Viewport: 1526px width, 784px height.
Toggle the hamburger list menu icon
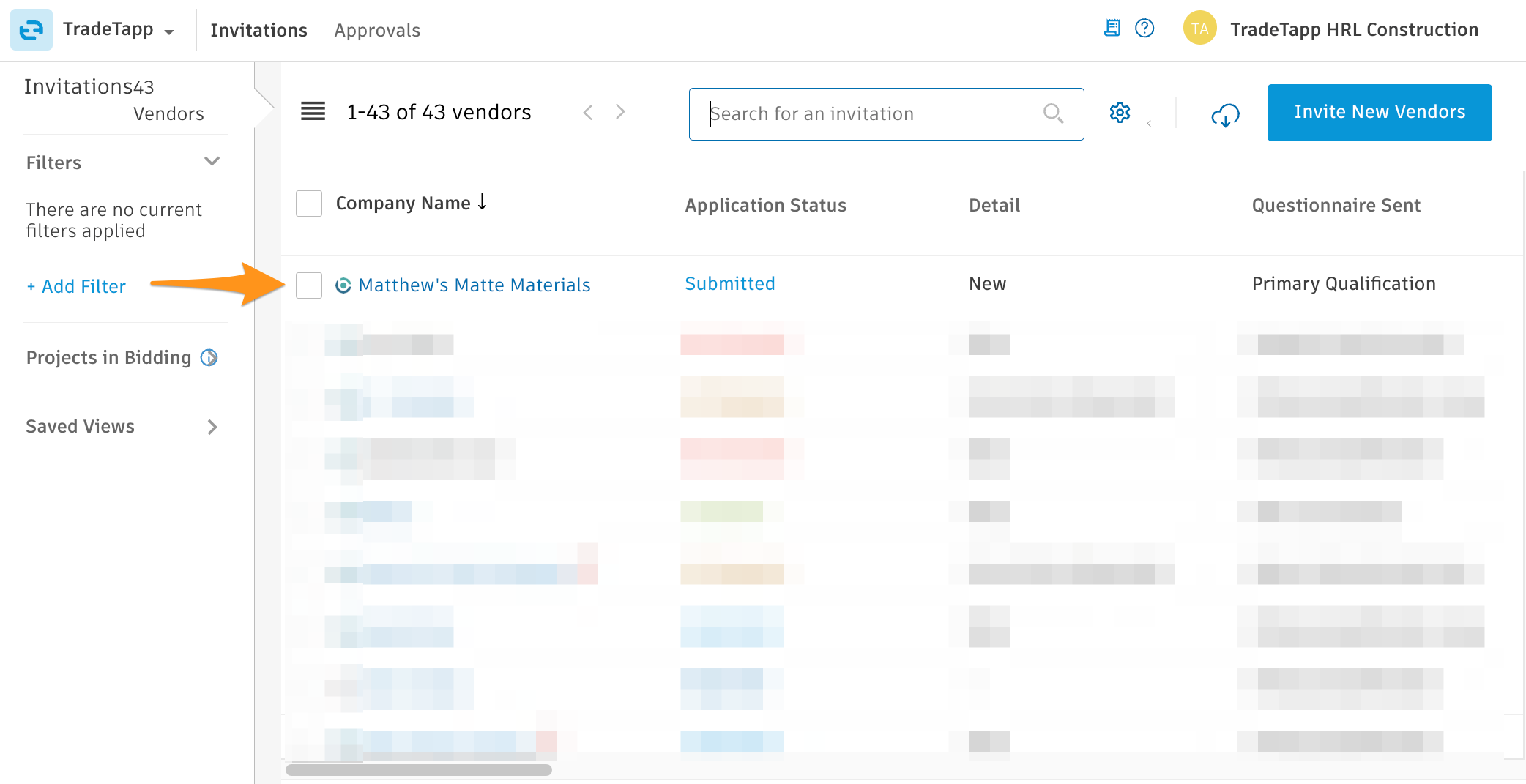(313, 112)
